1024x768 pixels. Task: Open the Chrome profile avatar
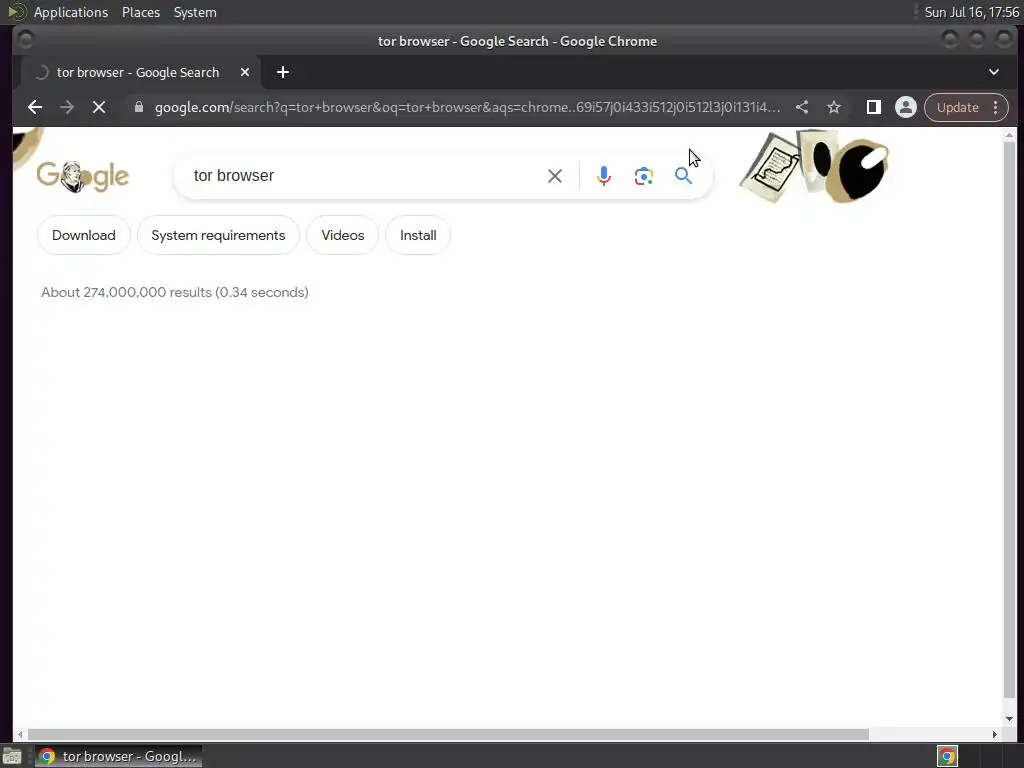coord(905,107)
